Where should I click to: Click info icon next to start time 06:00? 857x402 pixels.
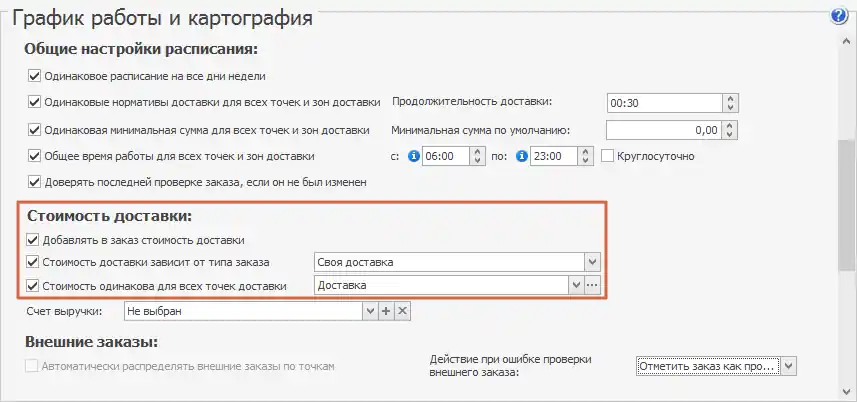point(414,156)
